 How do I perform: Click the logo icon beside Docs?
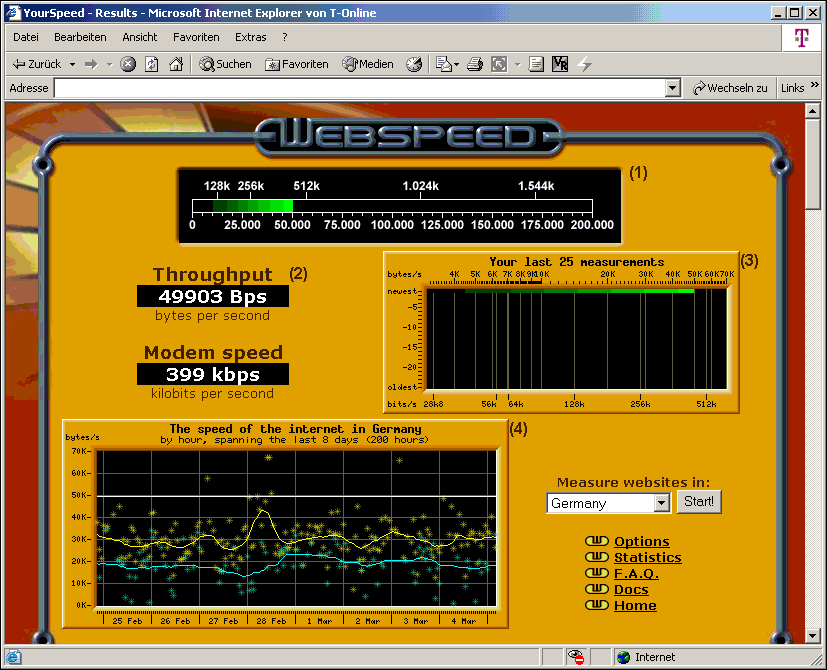click(x=597, y=589)
